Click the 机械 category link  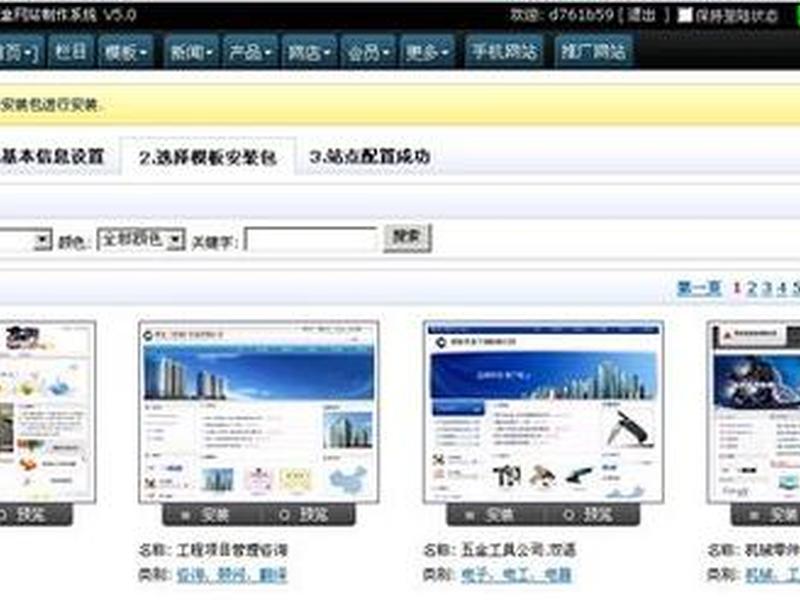click(760, 575)
